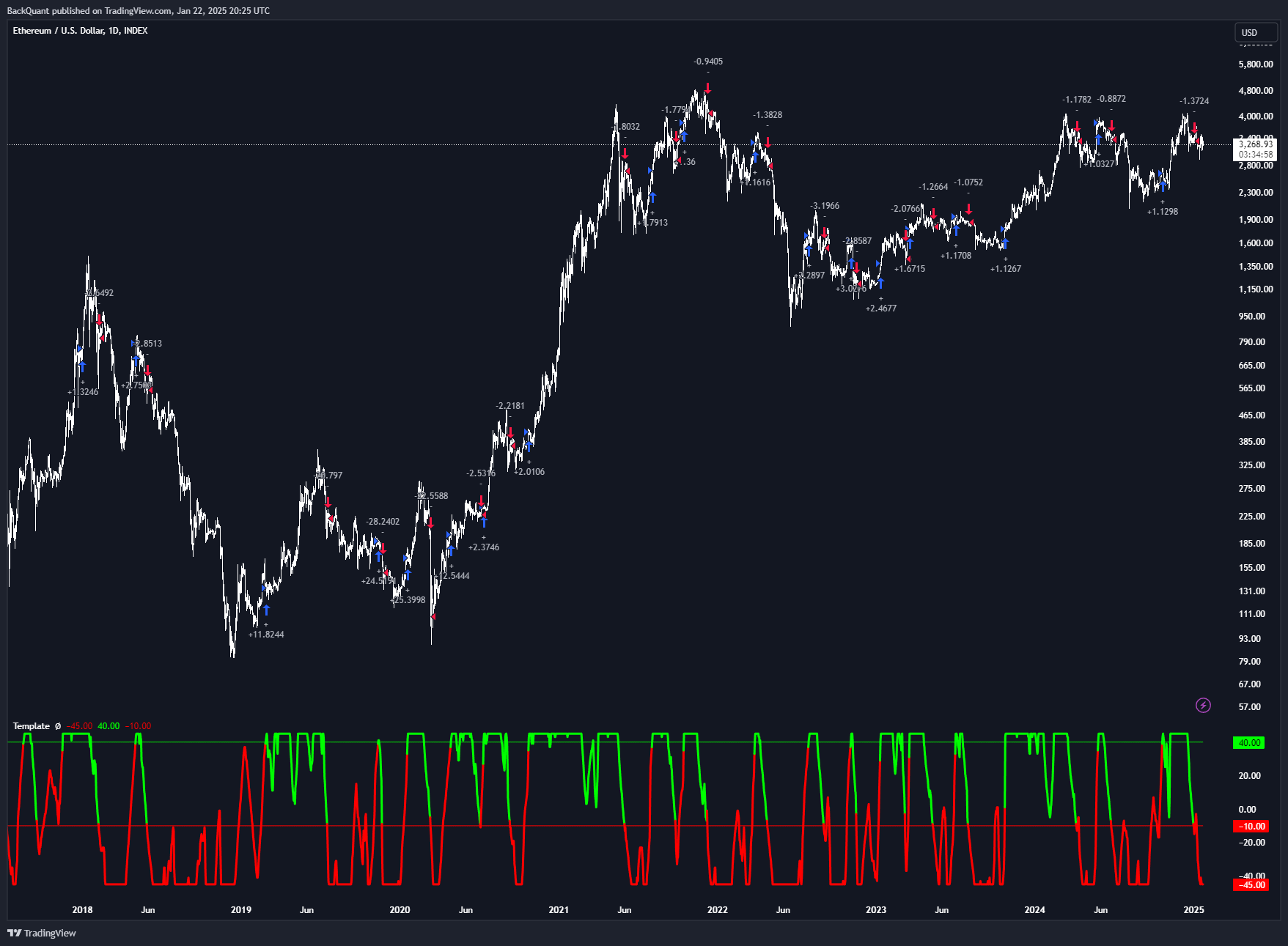Image resolution: width=1288 pixels, height=946 pixels.
Task: Click the Ethereum / U.S. Dollar chart title
Action: tap(80, 31)
